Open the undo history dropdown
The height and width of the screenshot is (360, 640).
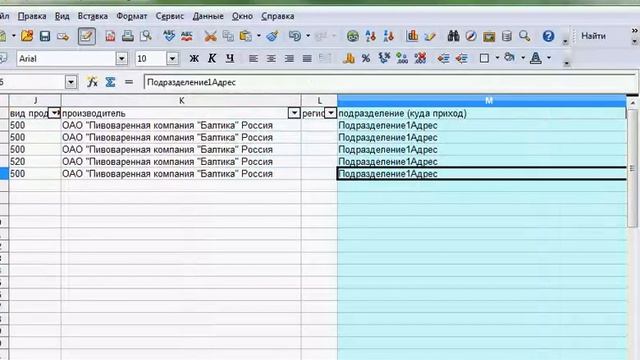click(x=308, y=36)
